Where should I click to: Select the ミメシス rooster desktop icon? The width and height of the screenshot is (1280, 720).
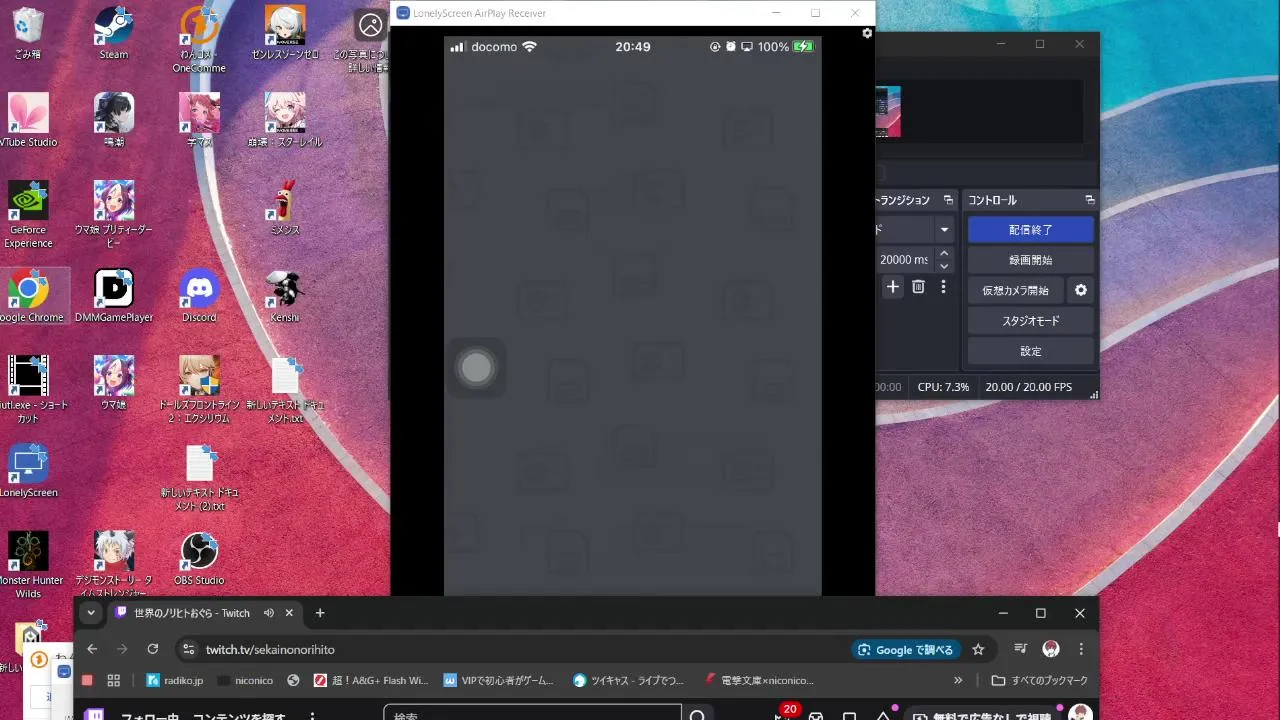tap(285, 208)
